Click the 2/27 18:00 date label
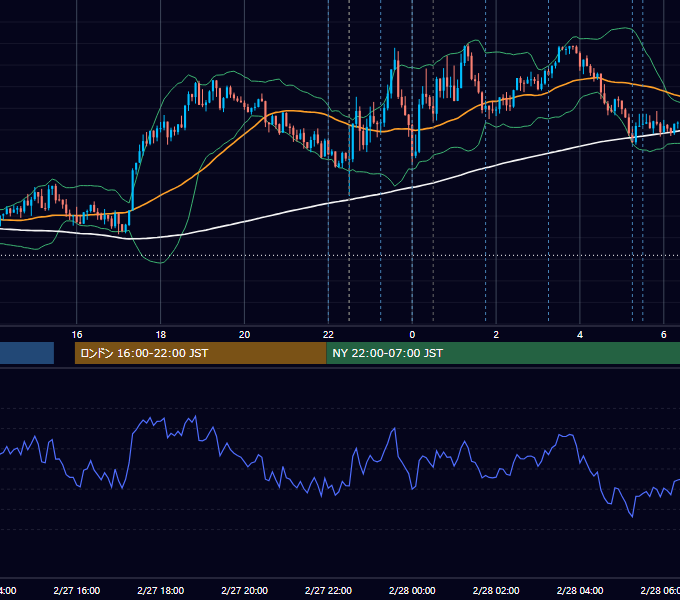This screenshot has height=600, width=680. [x=160, y=590]
